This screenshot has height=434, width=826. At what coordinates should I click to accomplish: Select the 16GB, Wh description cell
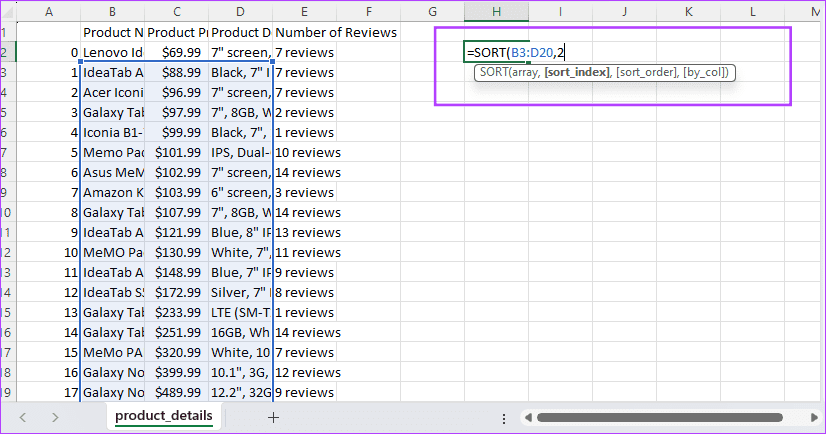241,332
